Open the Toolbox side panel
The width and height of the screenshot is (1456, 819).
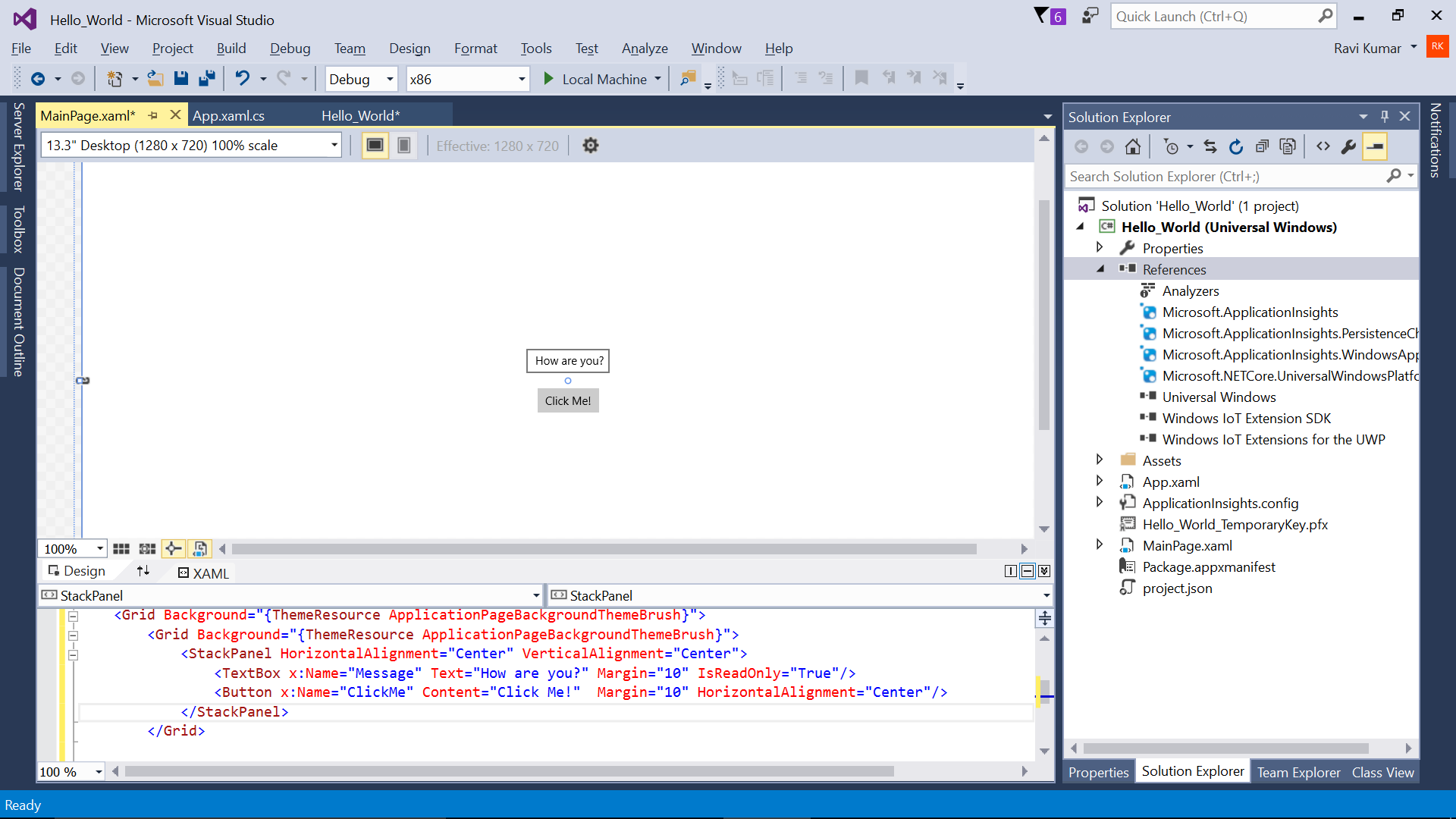[x=18, y=229]
